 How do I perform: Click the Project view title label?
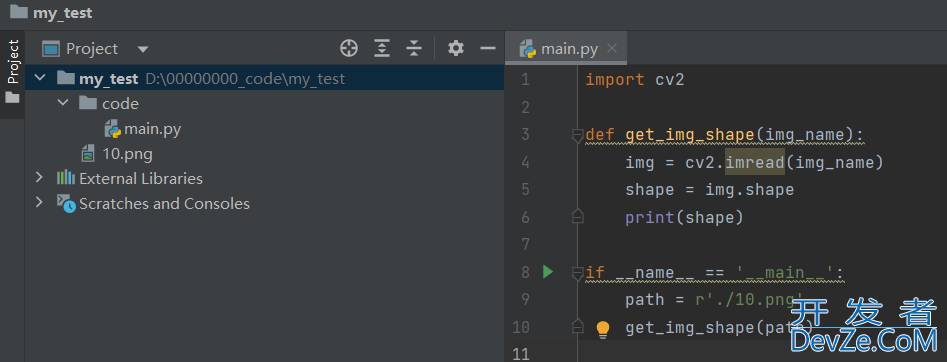(x=92, y=49)
